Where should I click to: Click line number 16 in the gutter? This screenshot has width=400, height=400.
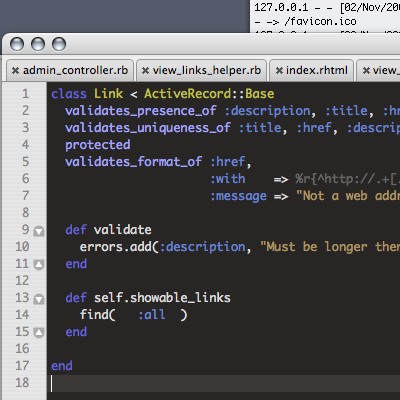22,349
